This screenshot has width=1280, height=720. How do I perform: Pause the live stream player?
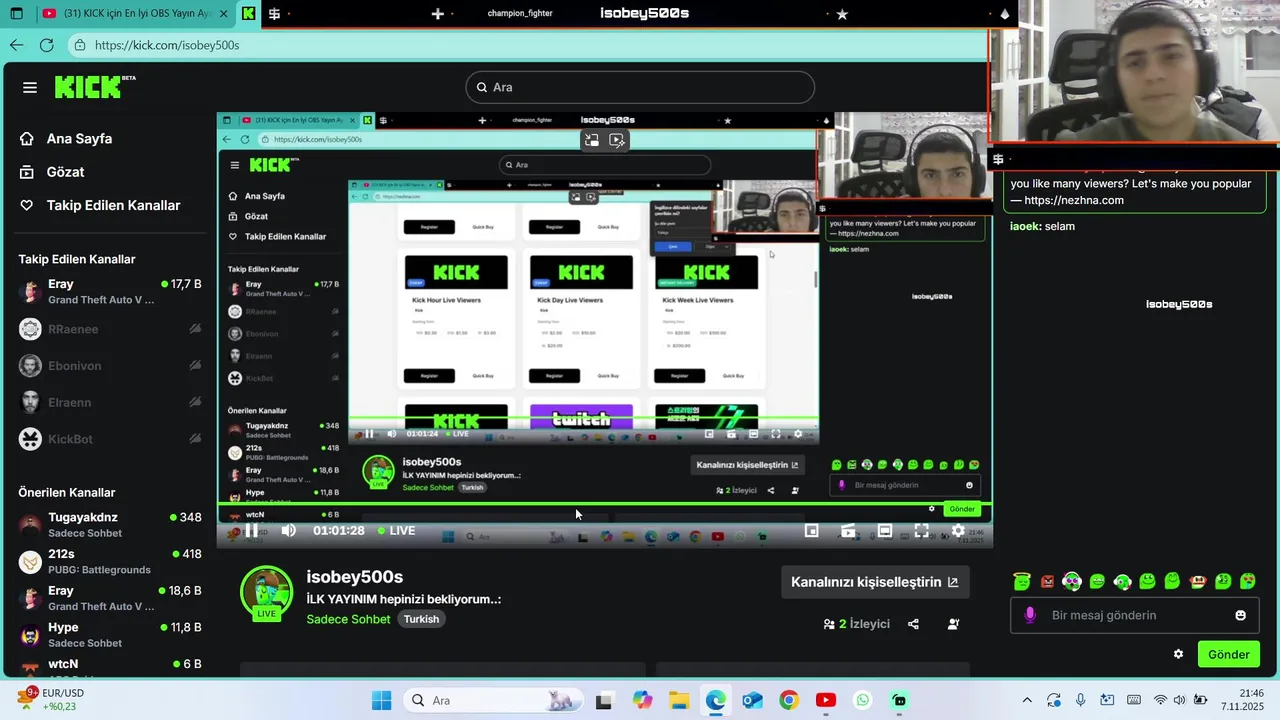pyautogui.click(x=252, y=530)
